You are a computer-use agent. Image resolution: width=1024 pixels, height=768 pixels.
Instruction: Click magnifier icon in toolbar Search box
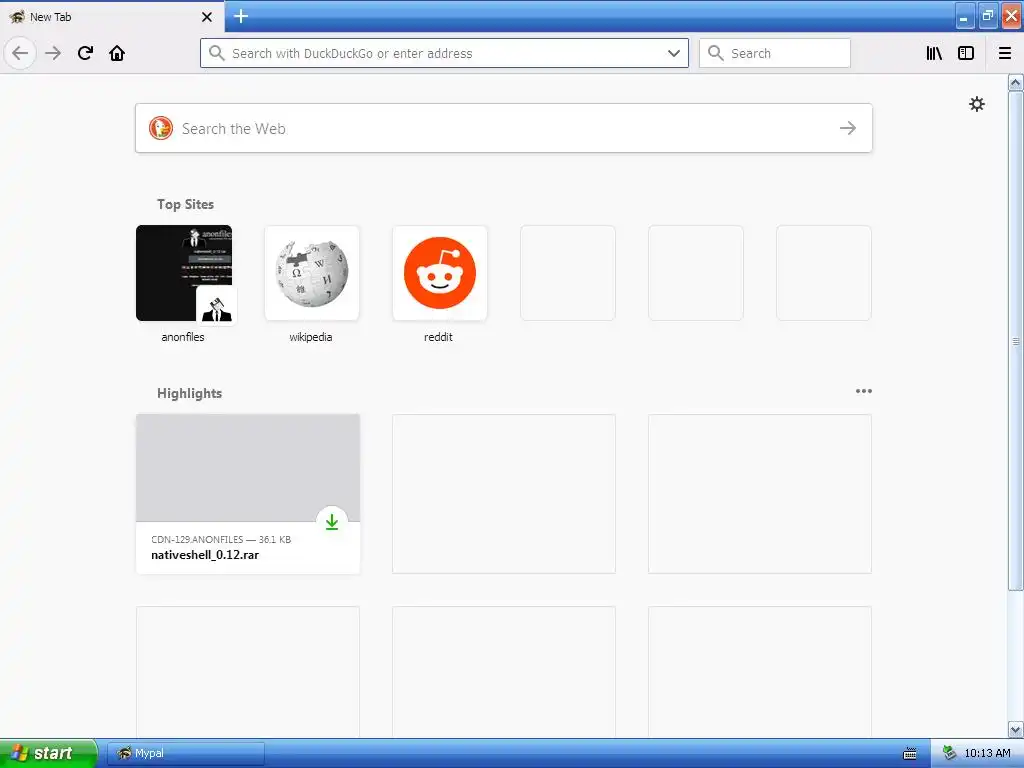[x=716, y=53]
